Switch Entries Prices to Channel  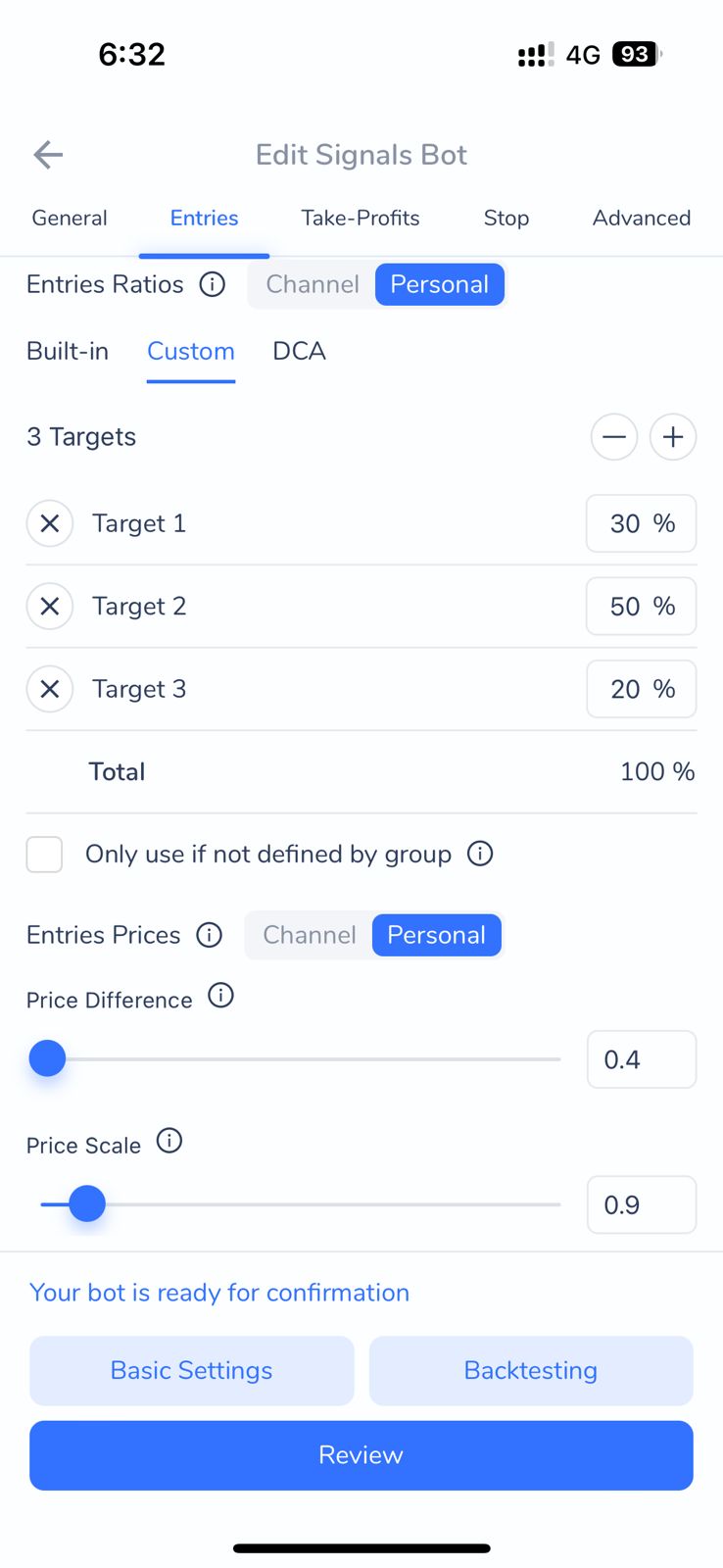coord(310,935)
